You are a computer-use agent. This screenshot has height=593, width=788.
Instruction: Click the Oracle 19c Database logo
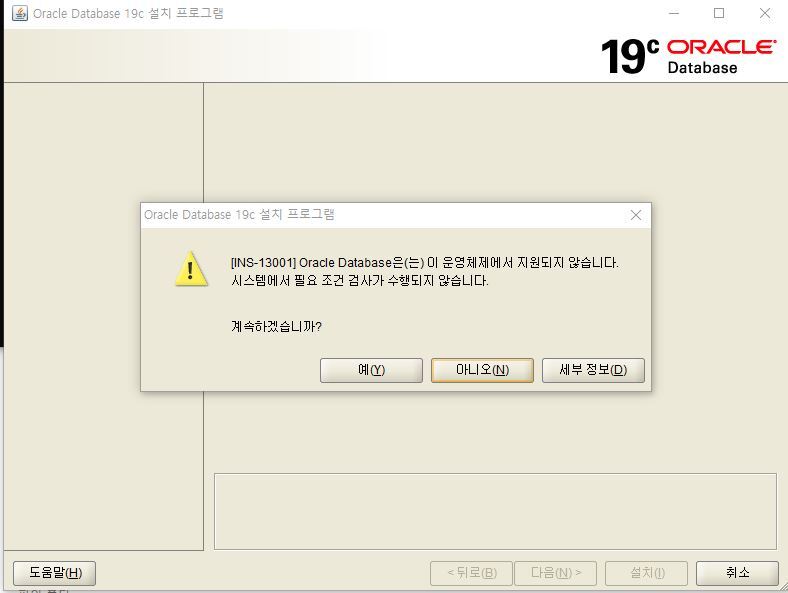(688, 56)
